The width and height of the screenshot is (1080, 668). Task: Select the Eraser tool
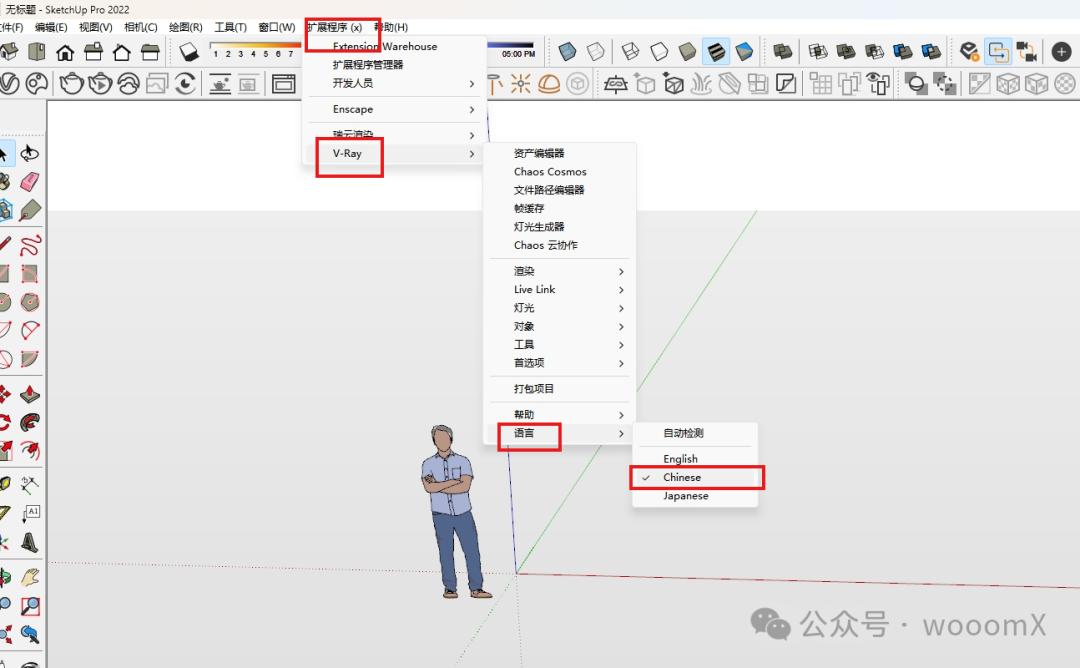pos(30,182)
